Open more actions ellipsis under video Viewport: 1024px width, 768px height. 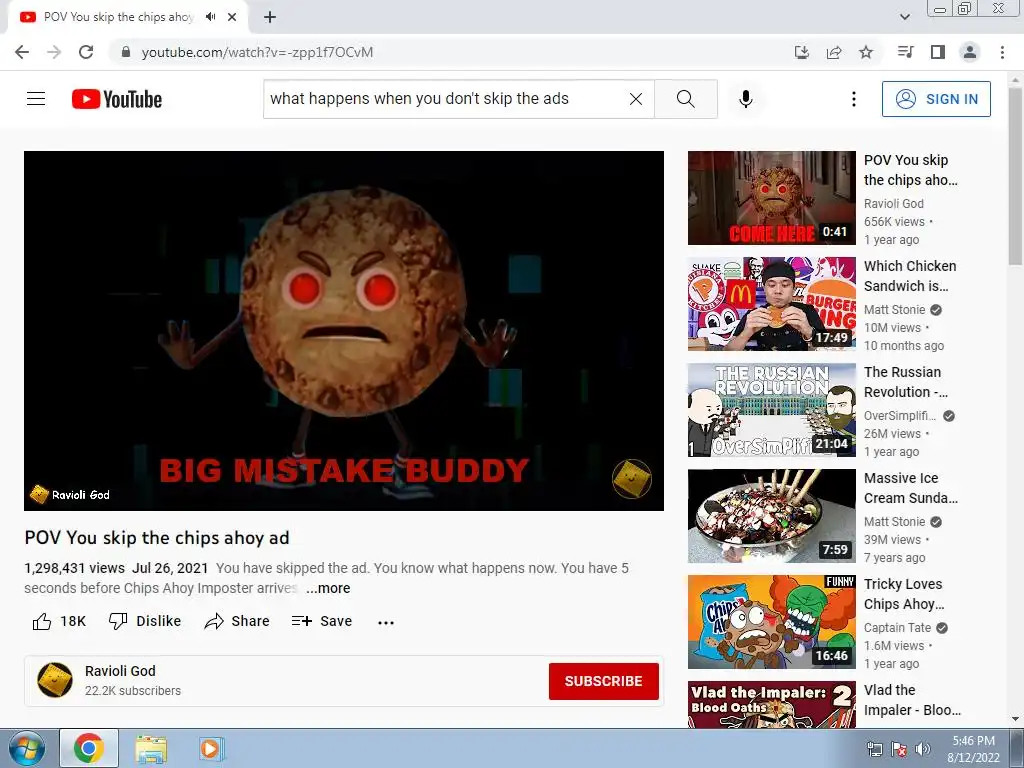[386, 622]
